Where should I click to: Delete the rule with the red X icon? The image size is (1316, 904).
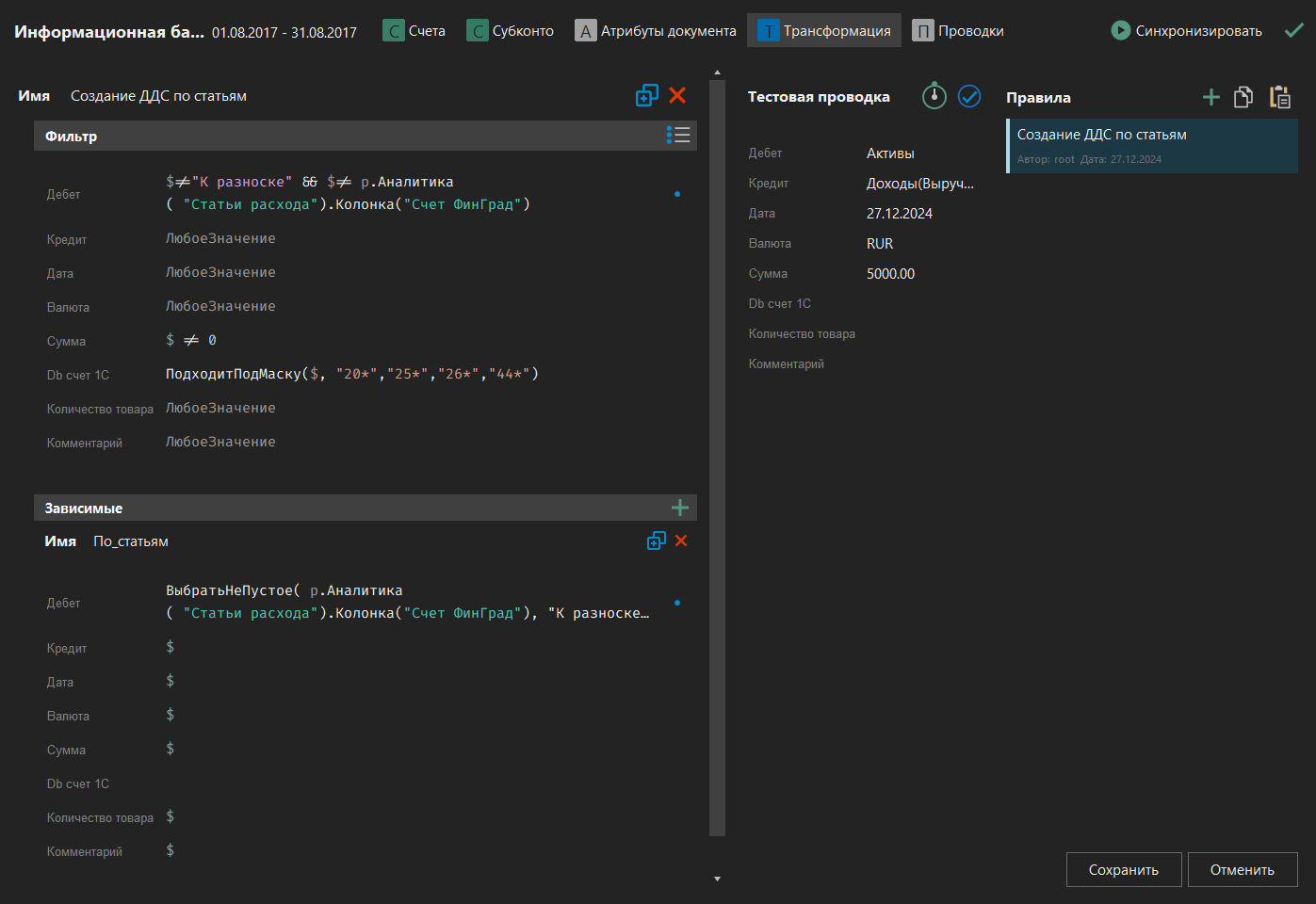[x=677, y=95]
